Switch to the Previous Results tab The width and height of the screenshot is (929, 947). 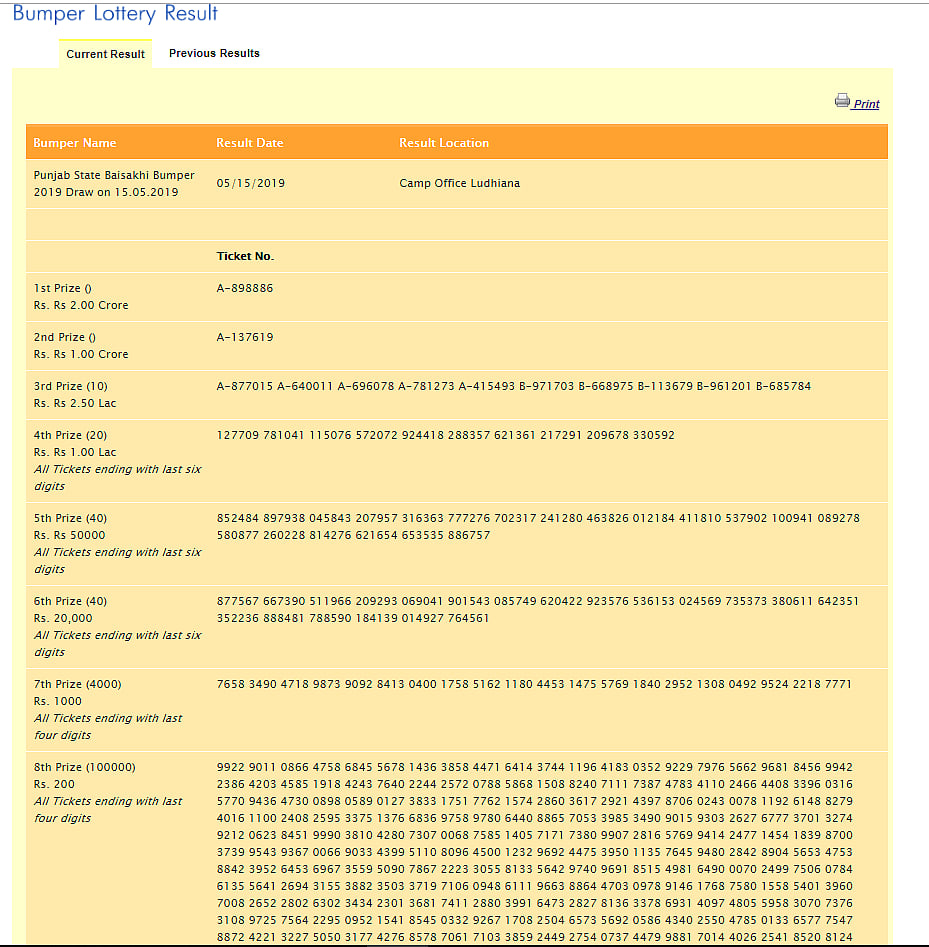(x=214, y=53)
